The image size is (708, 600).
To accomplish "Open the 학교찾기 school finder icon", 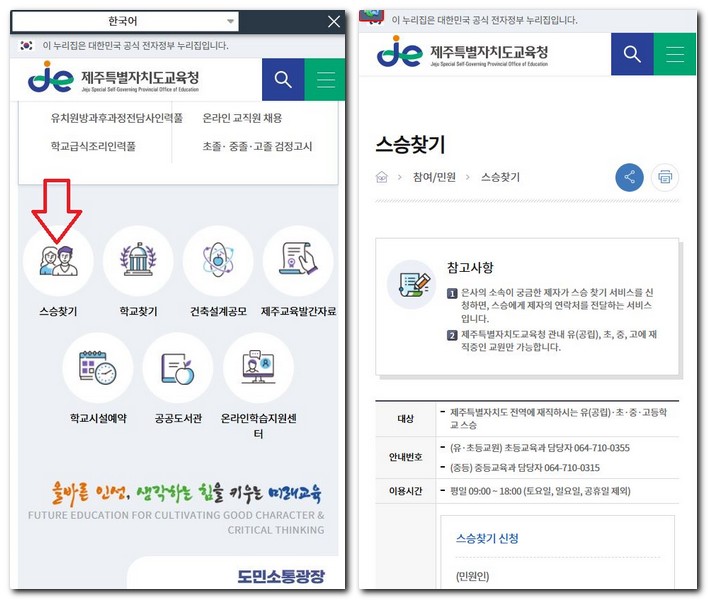I will pos(138,261).
